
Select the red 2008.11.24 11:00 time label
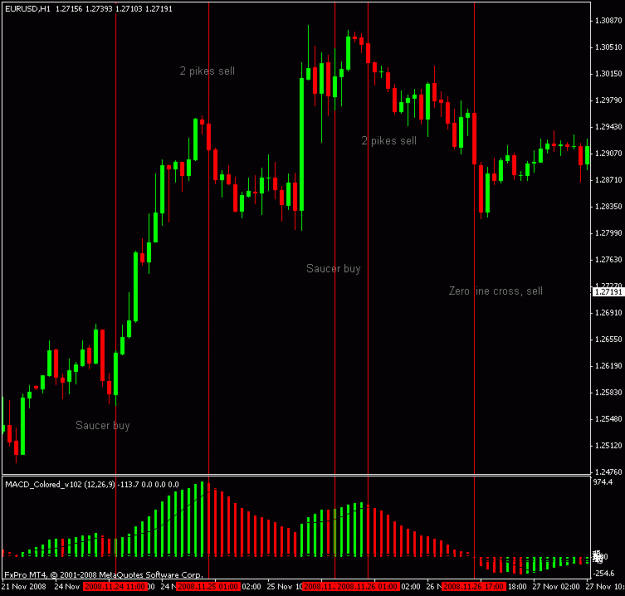click(115, 587)
